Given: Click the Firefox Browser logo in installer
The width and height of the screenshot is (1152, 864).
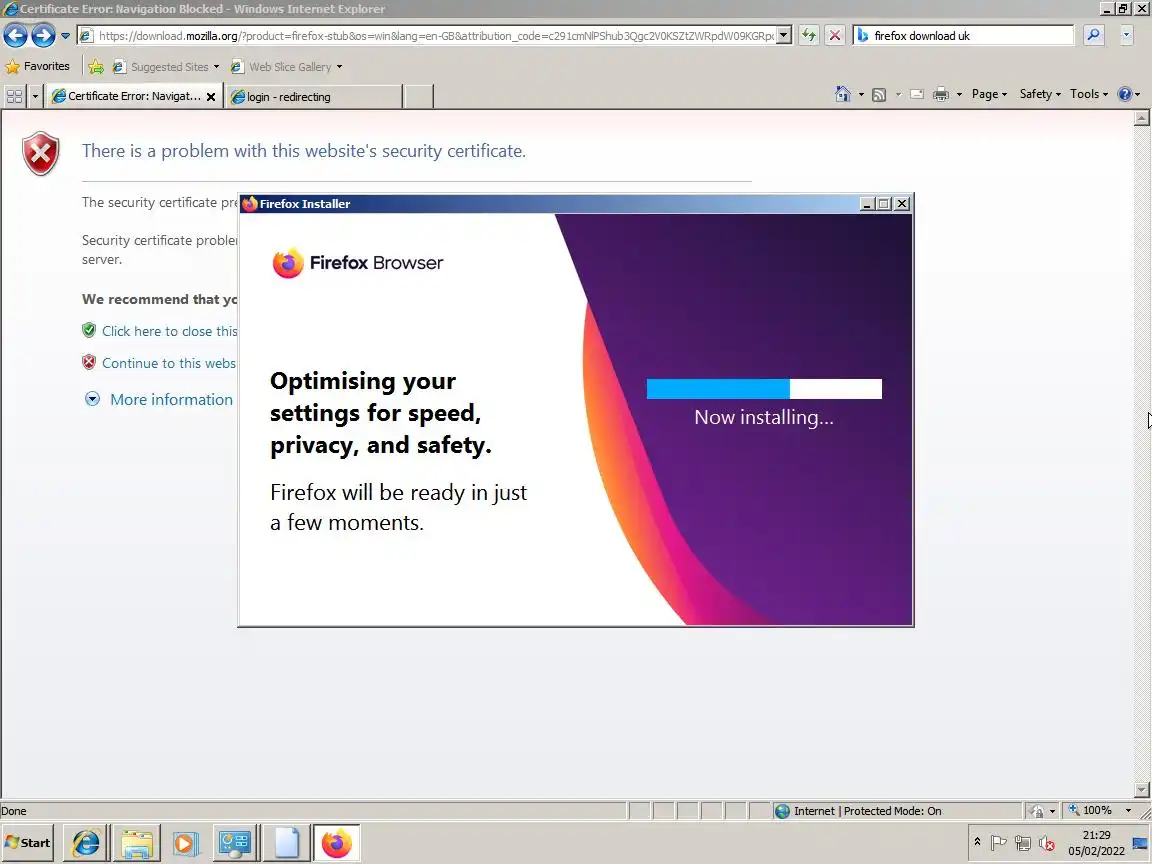Looking at the screenshot, I should [358, 263].
